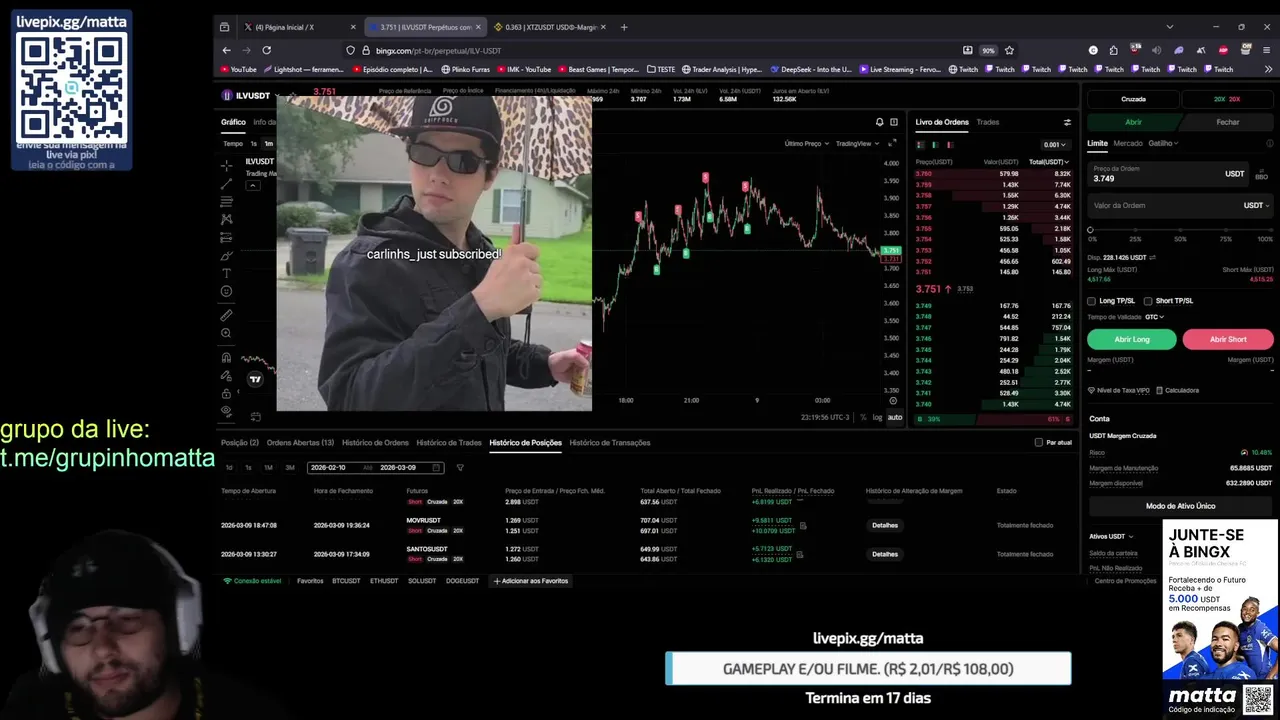1280x720 pixels.
Task: Show both bids and asks order book view
Action: pos(920,145)
